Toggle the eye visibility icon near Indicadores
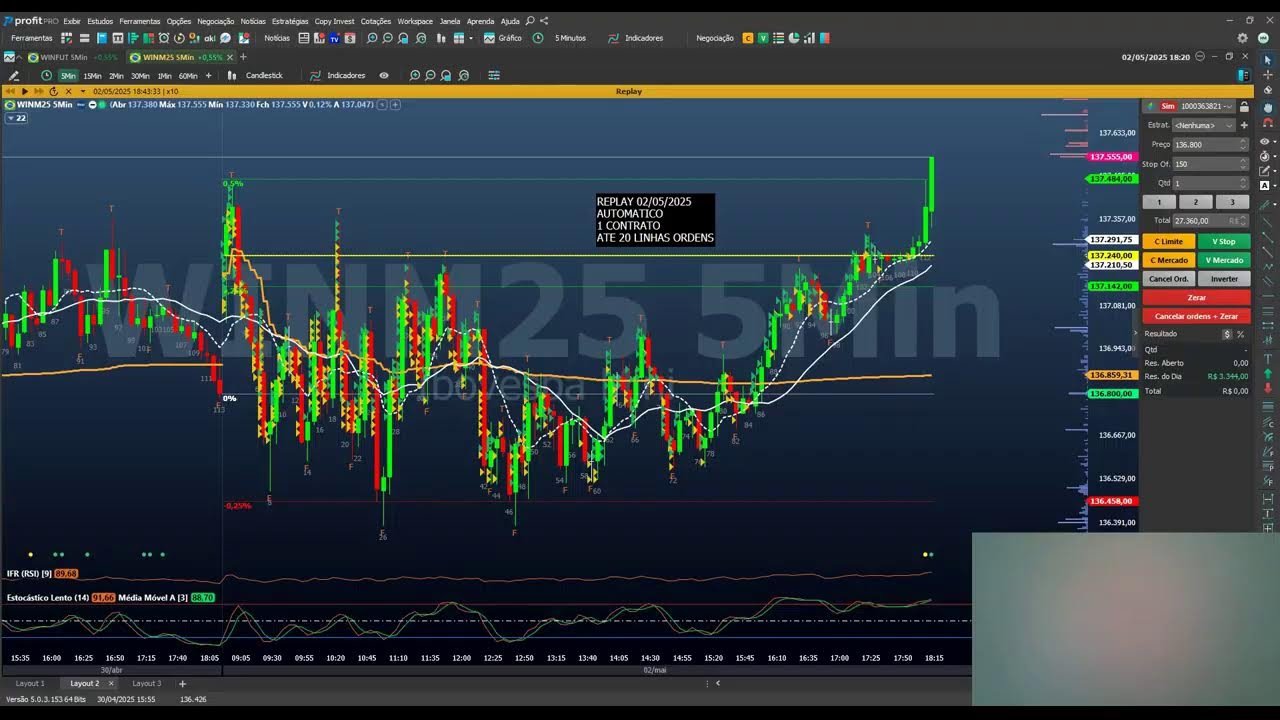 (x=382, y=75)
